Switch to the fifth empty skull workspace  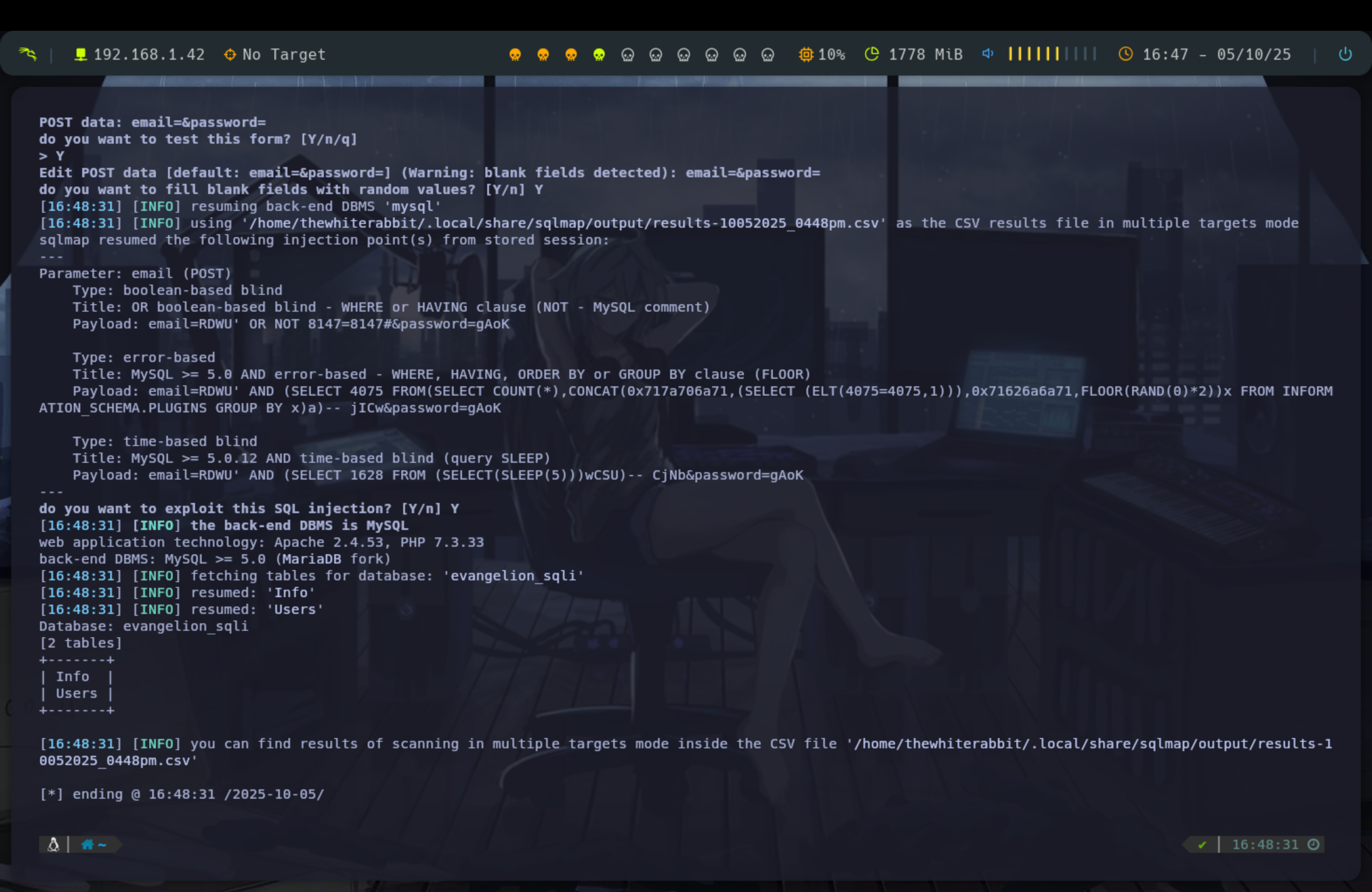(627, 54)
